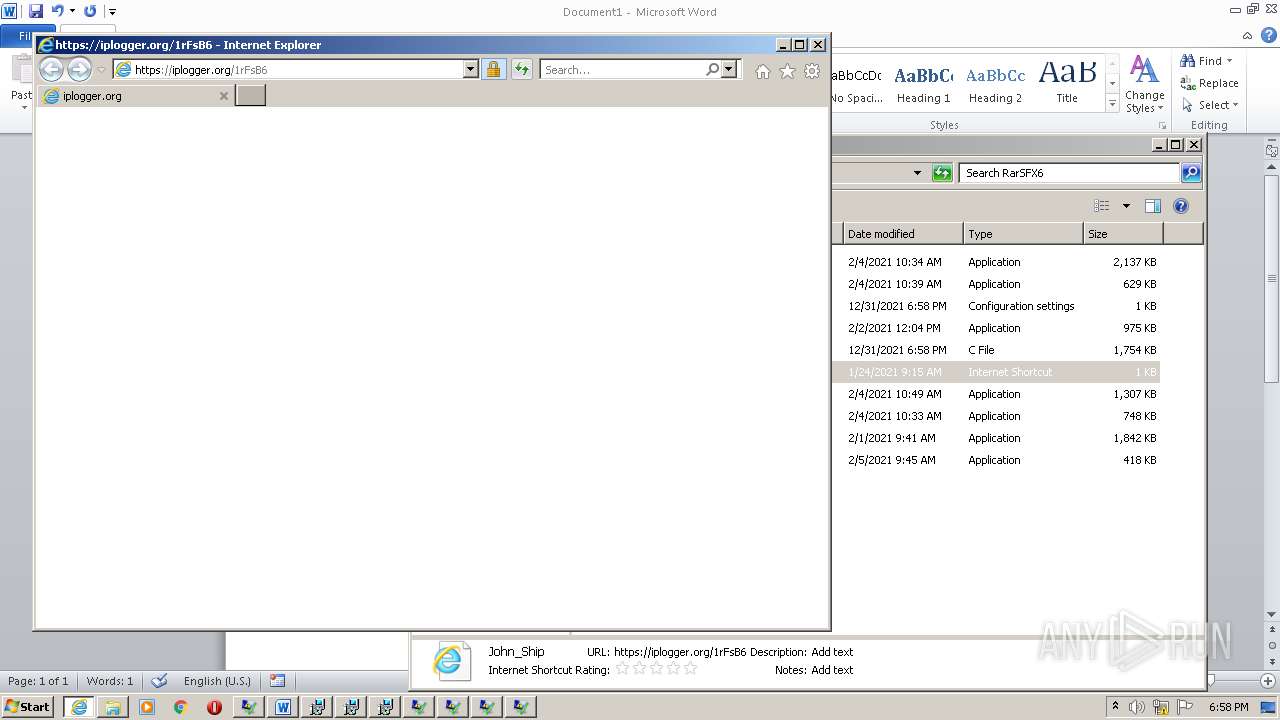Click Add text next to Description
Screen dimensions: 1280x720
click(x=832, y=652)
